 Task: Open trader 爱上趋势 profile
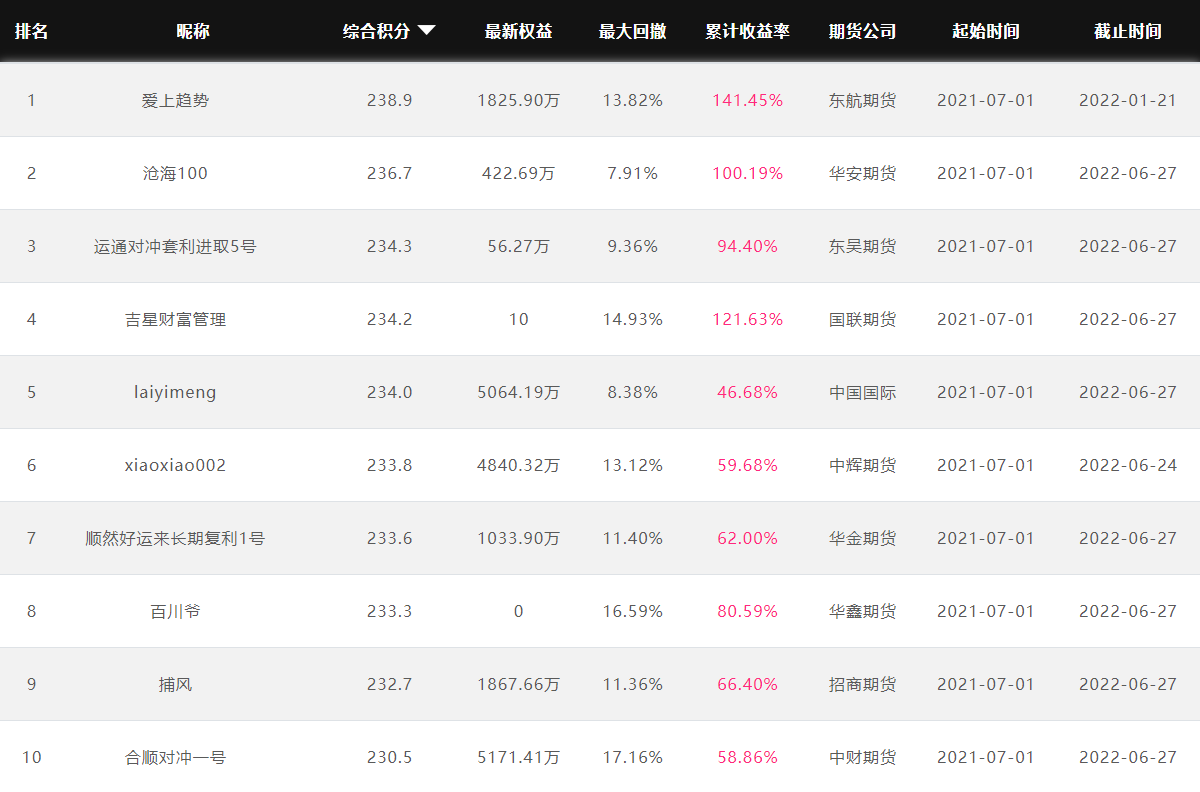[176, 100]
